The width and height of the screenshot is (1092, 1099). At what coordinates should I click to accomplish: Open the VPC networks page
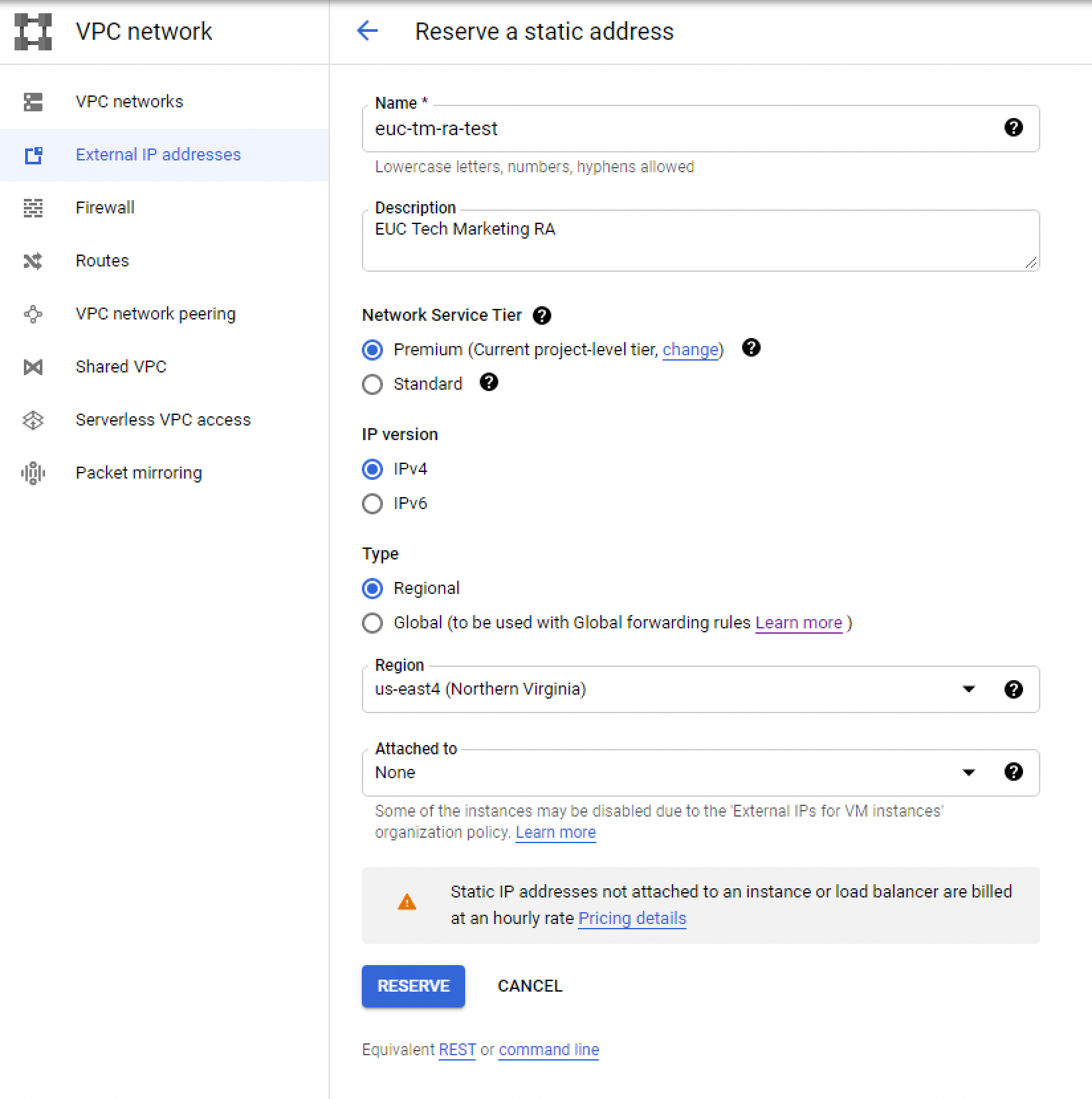(130, 101)
